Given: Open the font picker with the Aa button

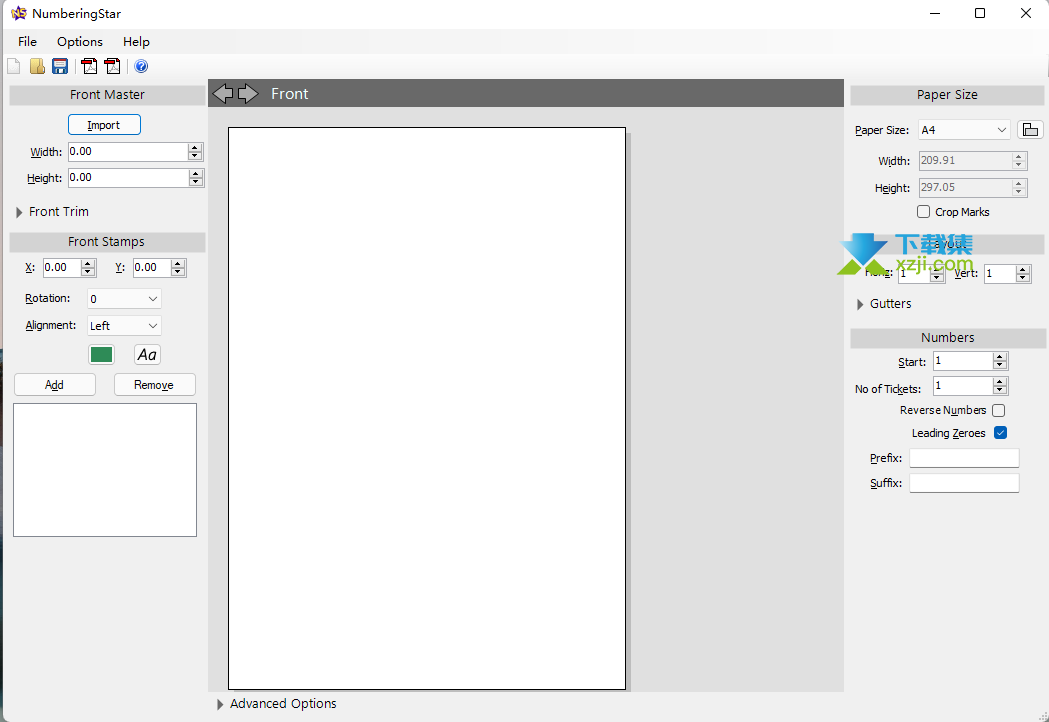Looking at the screenshot, I should pos(147,355).
